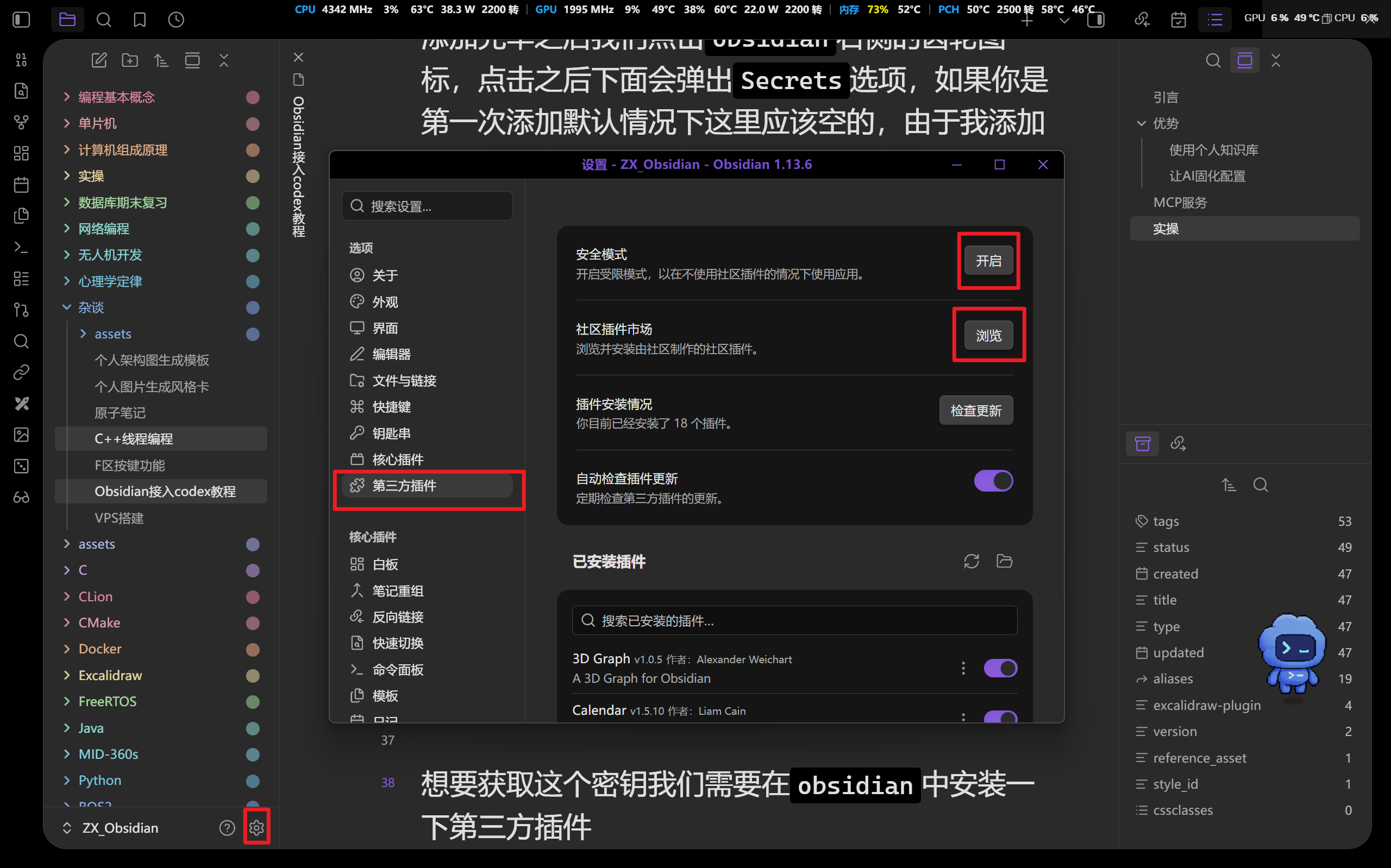Image resolution: width=1391 pixels, height=868 pixels.
Task: Click the tags property row
Action: click(x=1244, y=521)
